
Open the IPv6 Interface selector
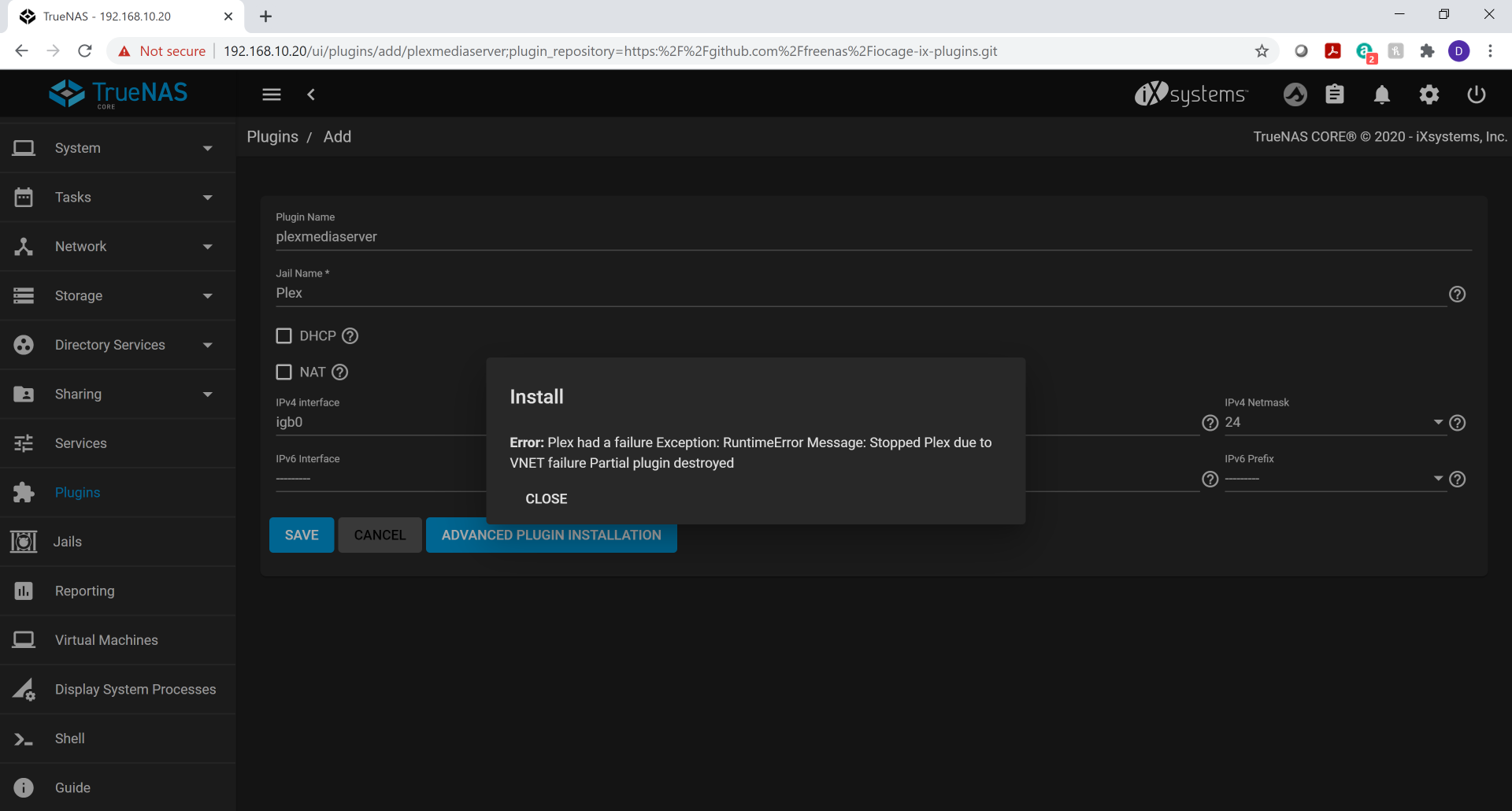[380, 479]
